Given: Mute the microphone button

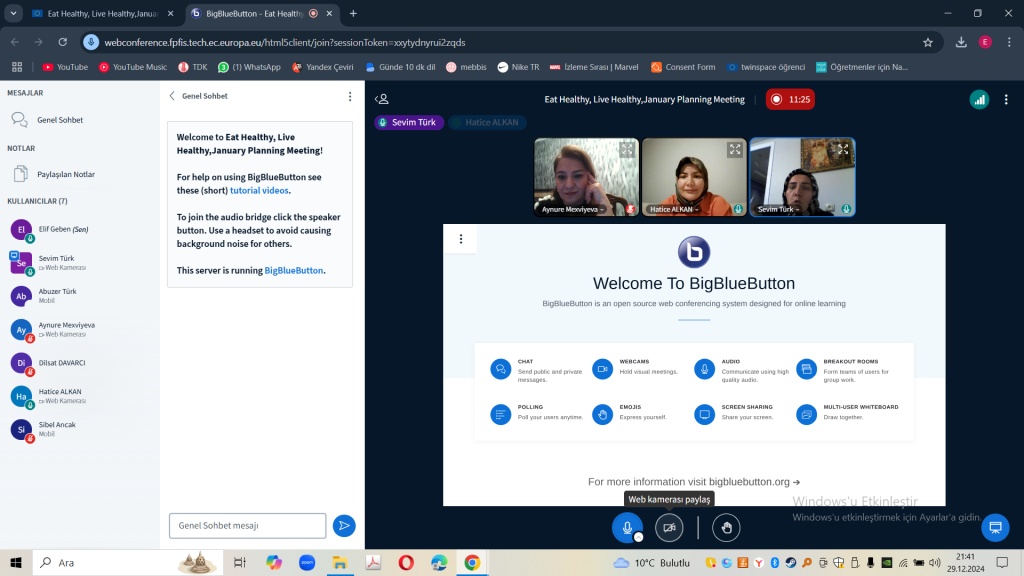Looking at the screenshot, I should click(627, 527).
